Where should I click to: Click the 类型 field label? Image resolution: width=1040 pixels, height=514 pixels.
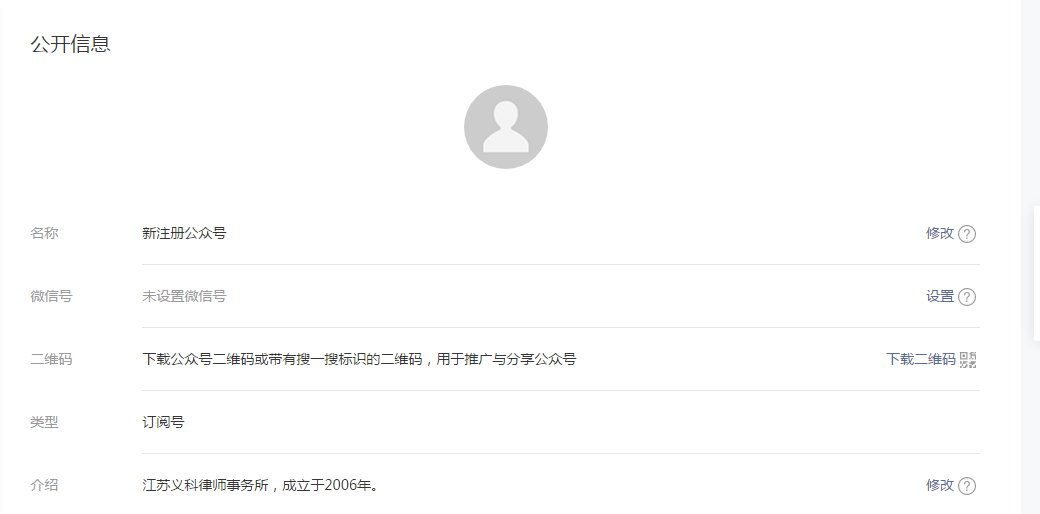point(44,422)
